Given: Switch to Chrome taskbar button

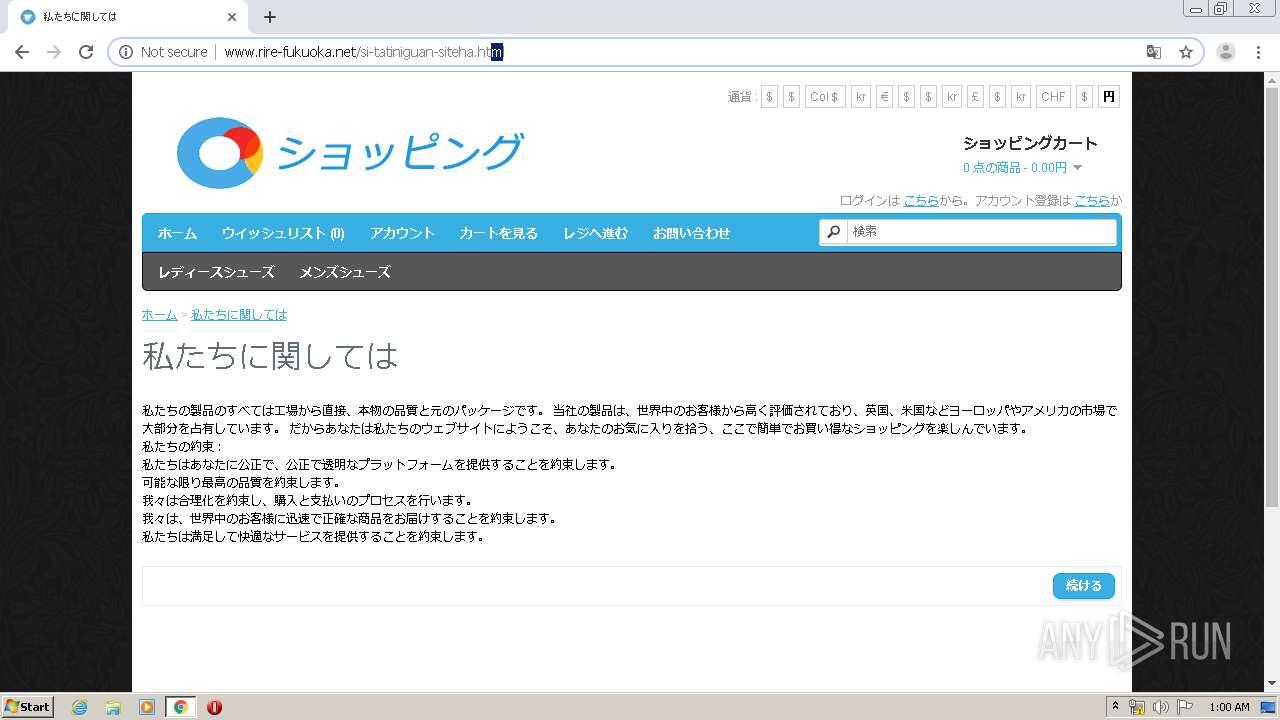Looking at the screenshot, I should (180, 707).
